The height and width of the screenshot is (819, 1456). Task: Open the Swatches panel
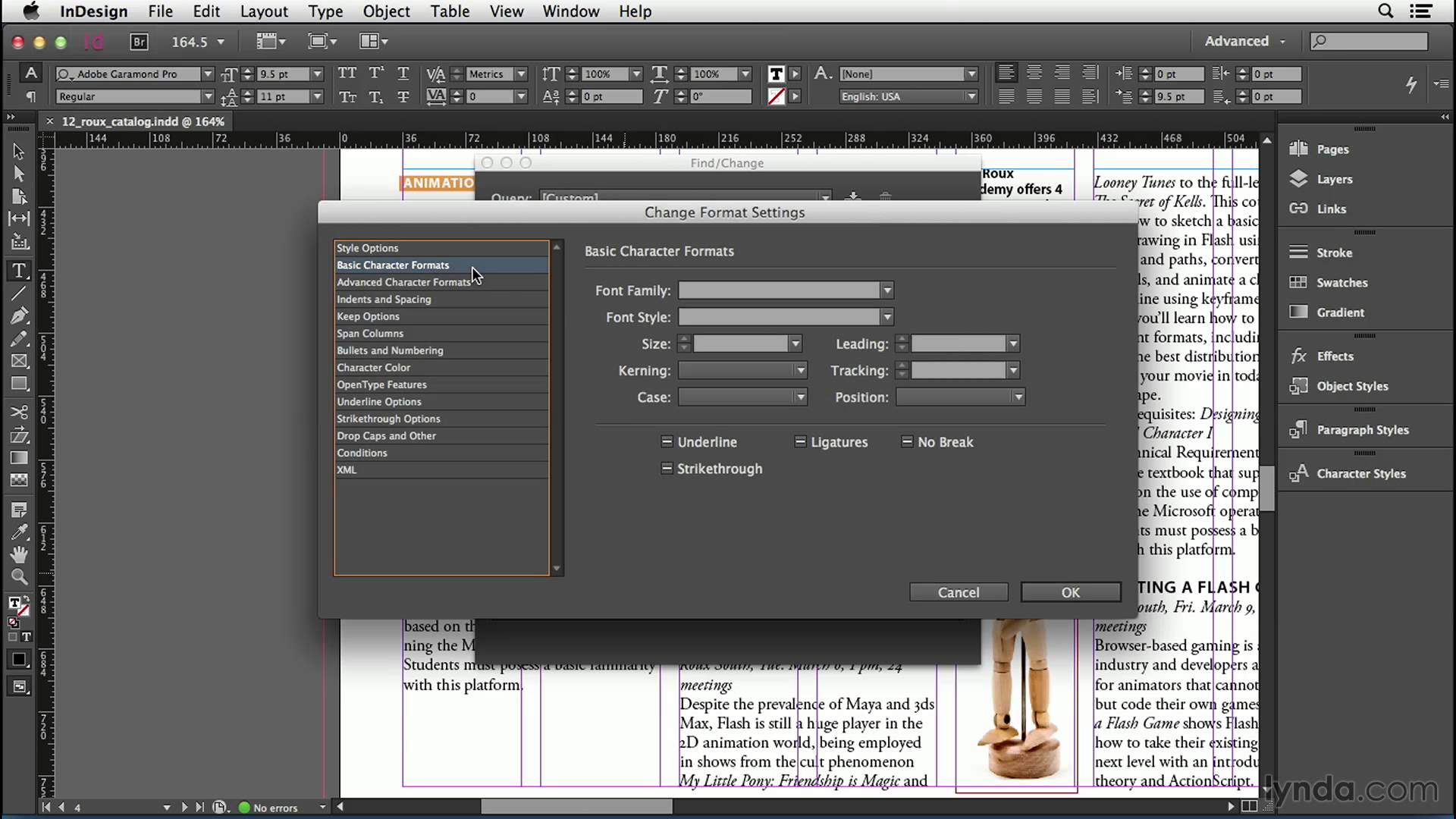click(x=1341, y=282)
